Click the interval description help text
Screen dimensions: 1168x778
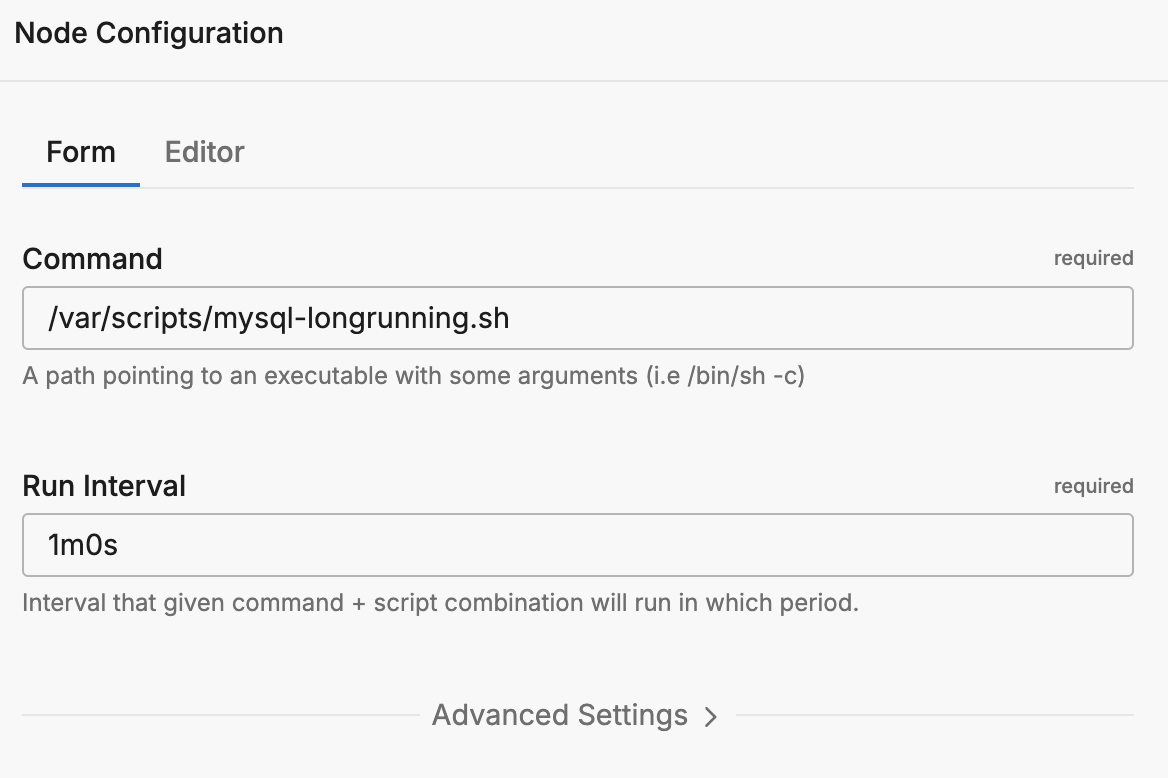(440, 604)
